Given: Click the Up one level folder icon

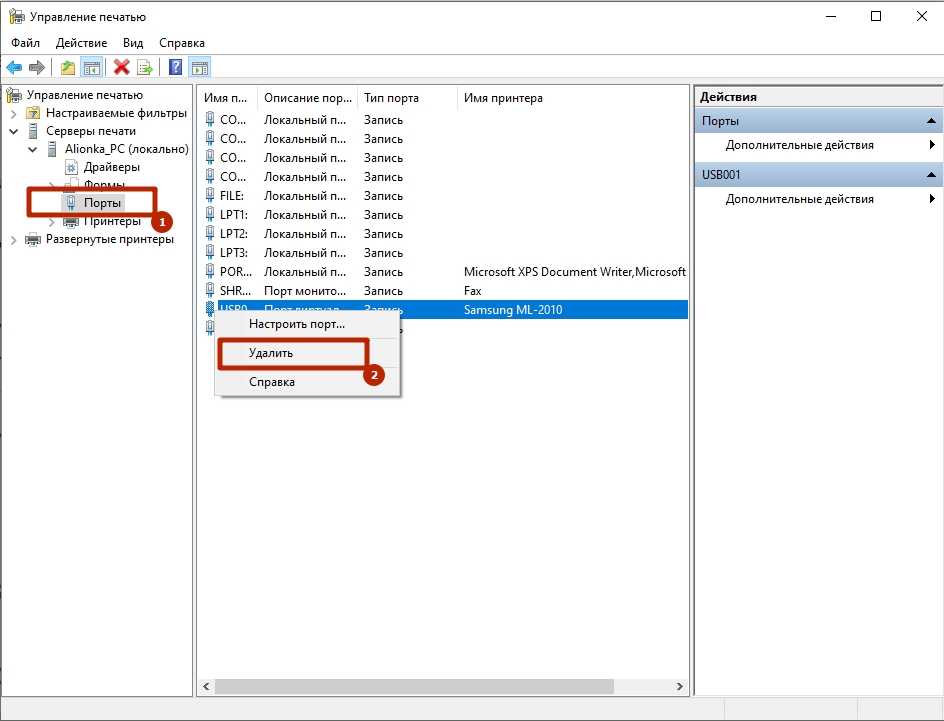Looking at the screenshot, I should click(67, 67).
